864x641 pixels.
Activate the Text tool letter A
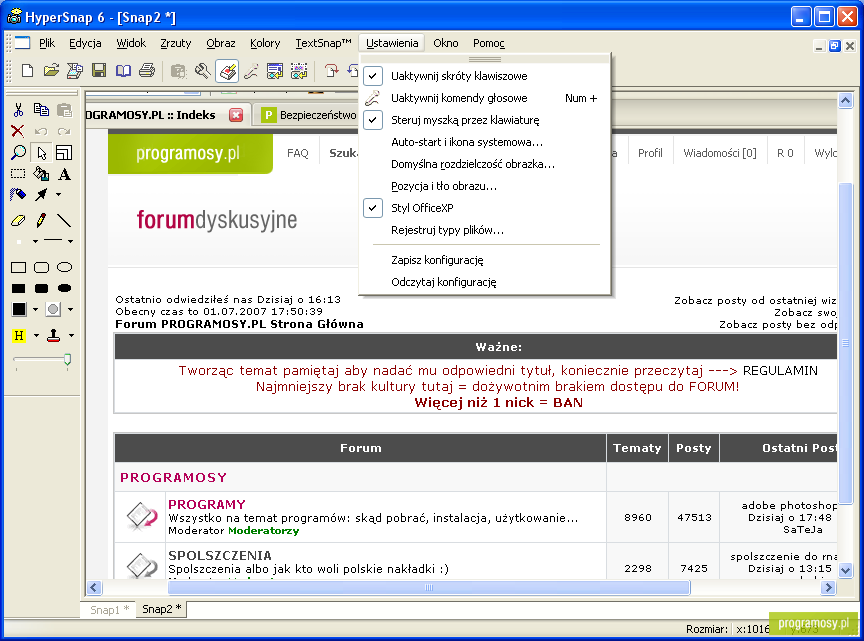click(64, 174)
